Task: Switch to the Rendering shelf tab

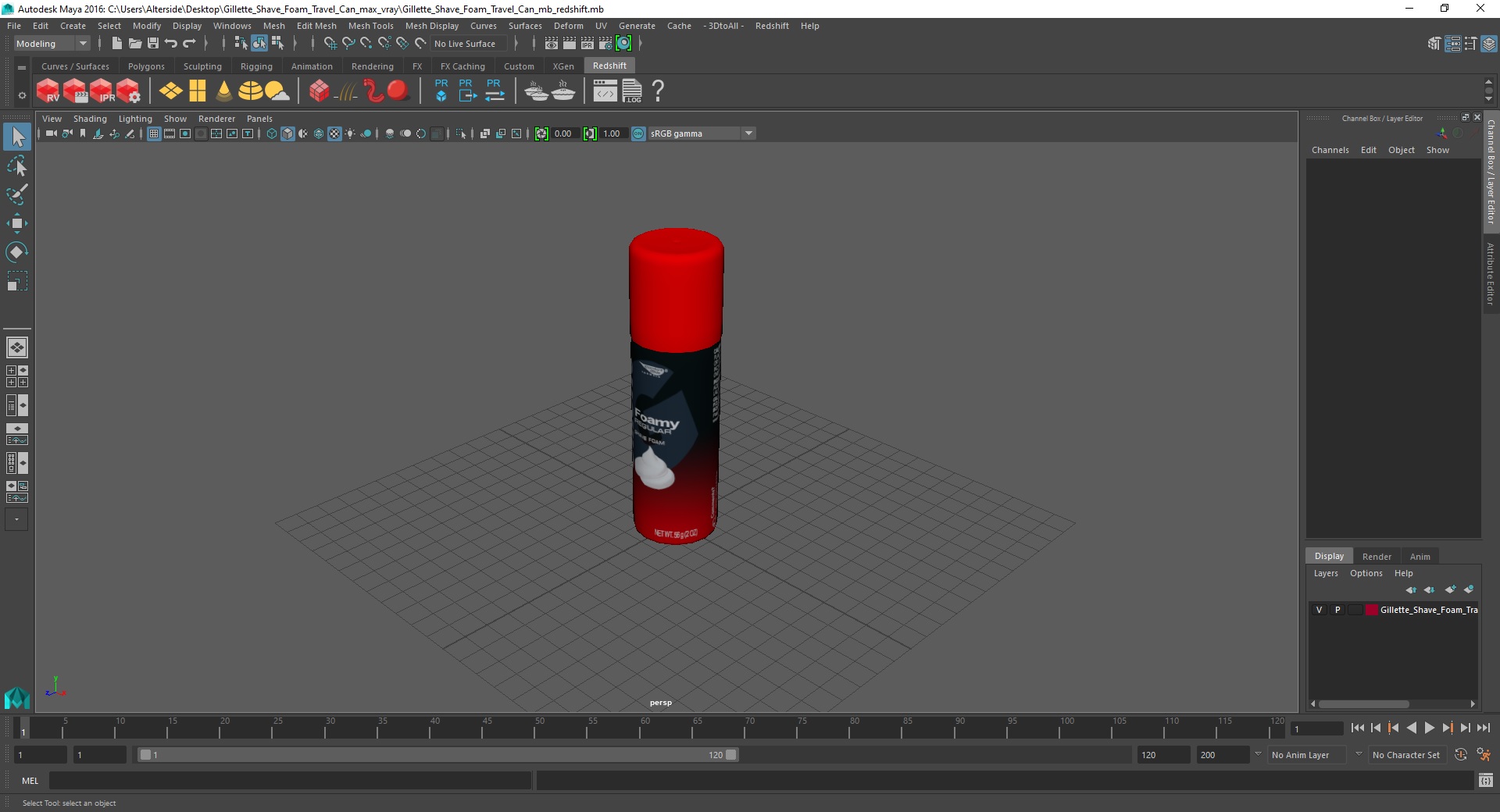Action: [372, 66]
